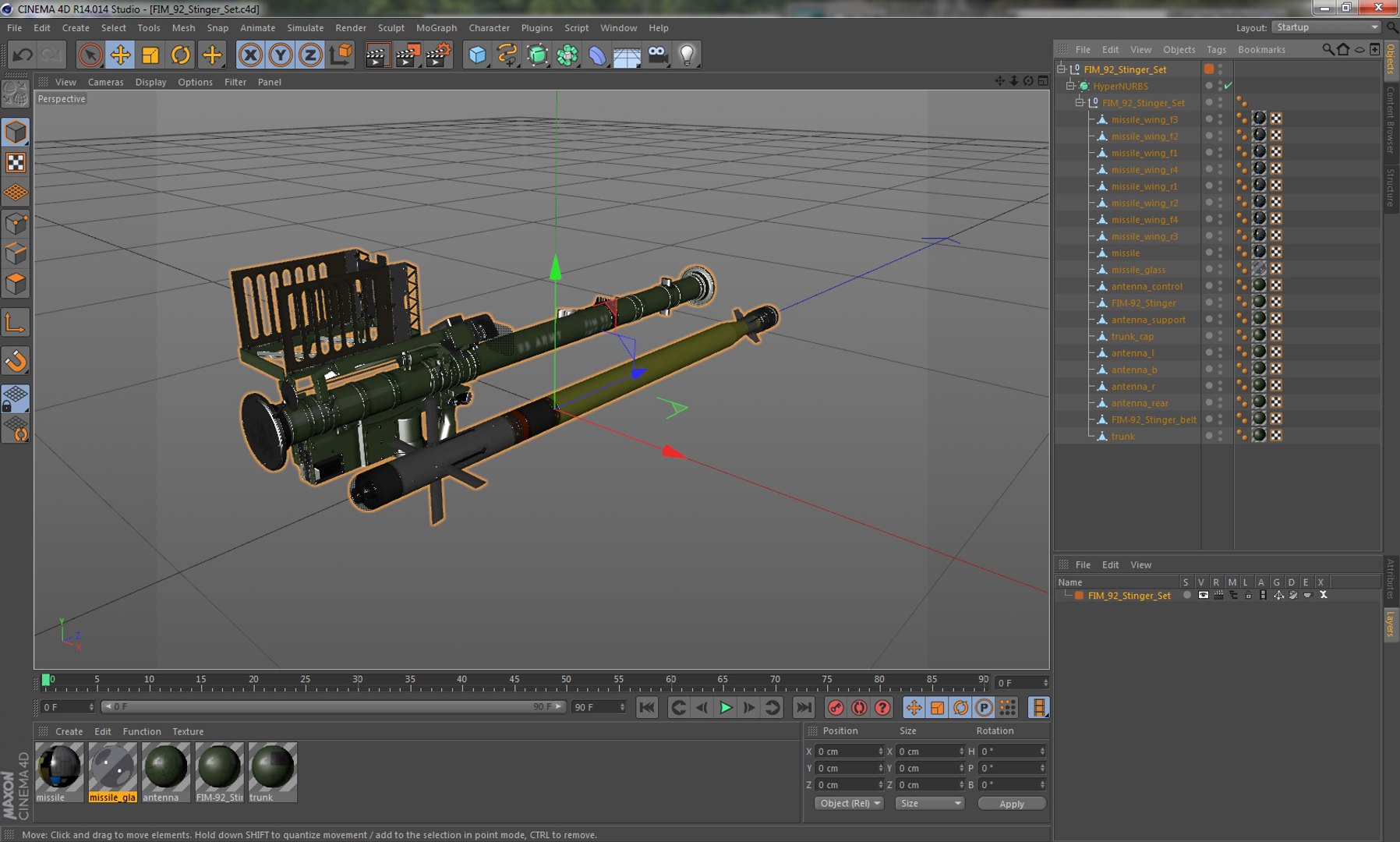This screenshot has height=842, width=1400.
Task: Open the Object (Rel) coordinate dropdown
Action: (849, 803)
